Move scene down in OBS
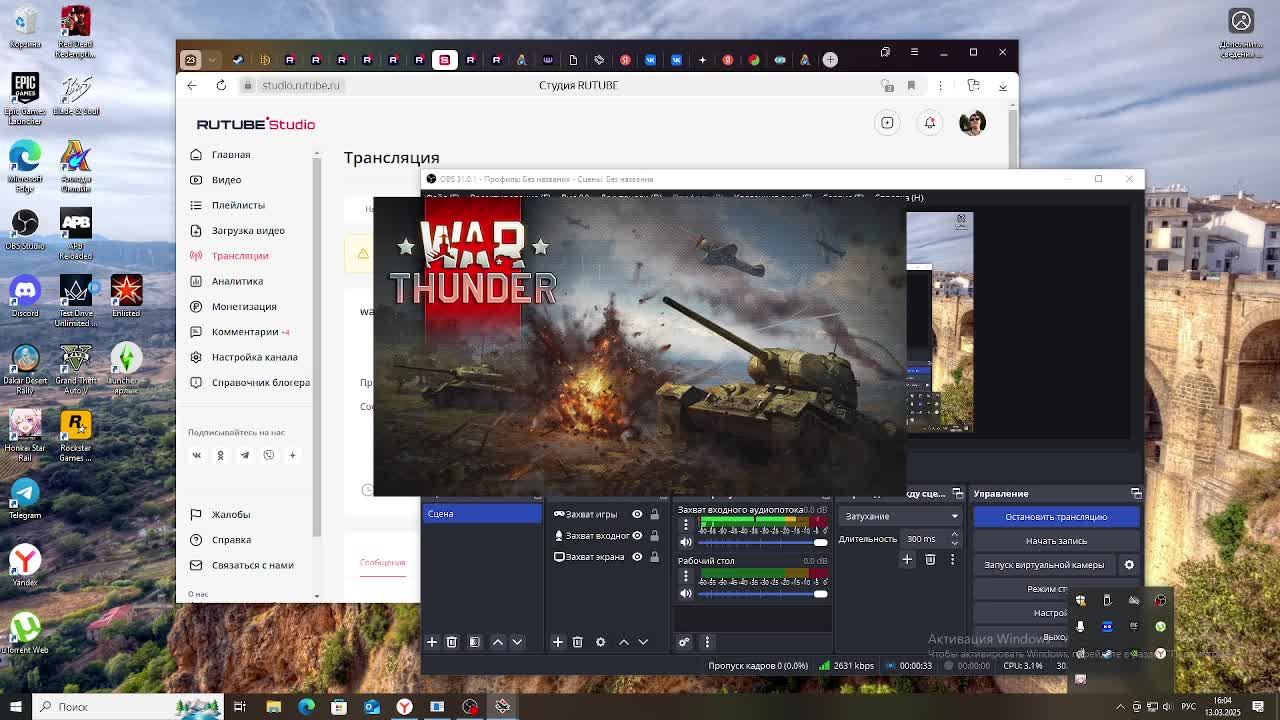The width and height of the screenshot is (1280, 720). 517,642
